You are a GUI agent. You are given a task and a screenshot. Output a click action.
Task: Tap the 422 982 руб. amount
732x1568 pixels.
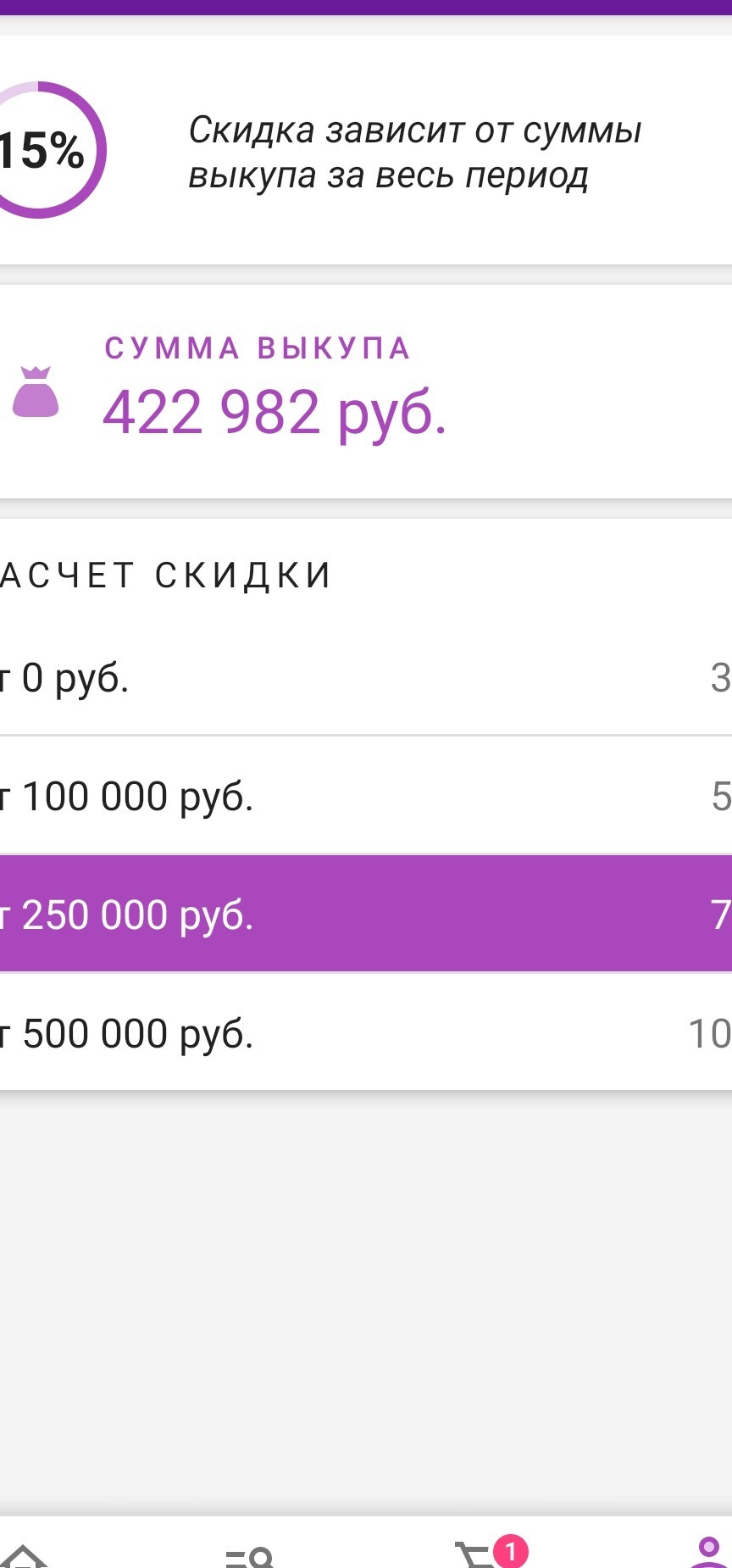[274, 413]
